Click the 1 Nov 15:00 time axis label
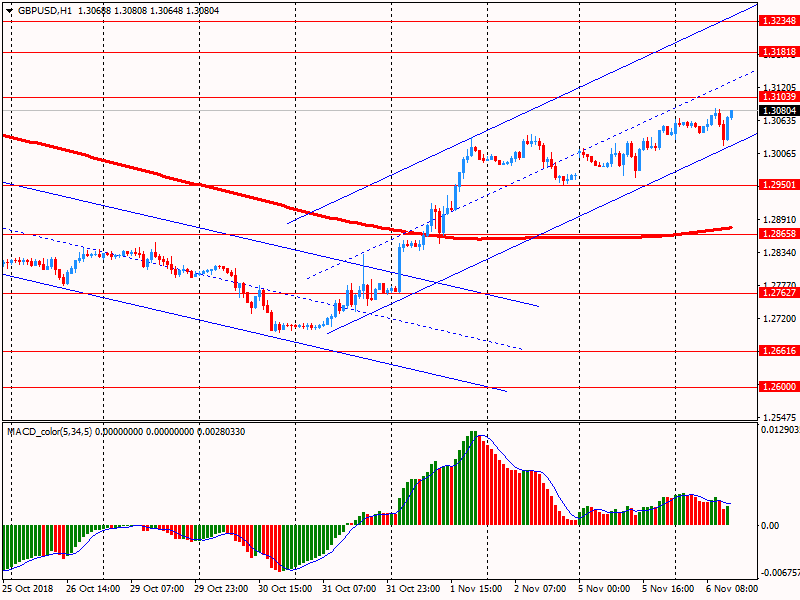800x600 pixels. tap(476, 588)
